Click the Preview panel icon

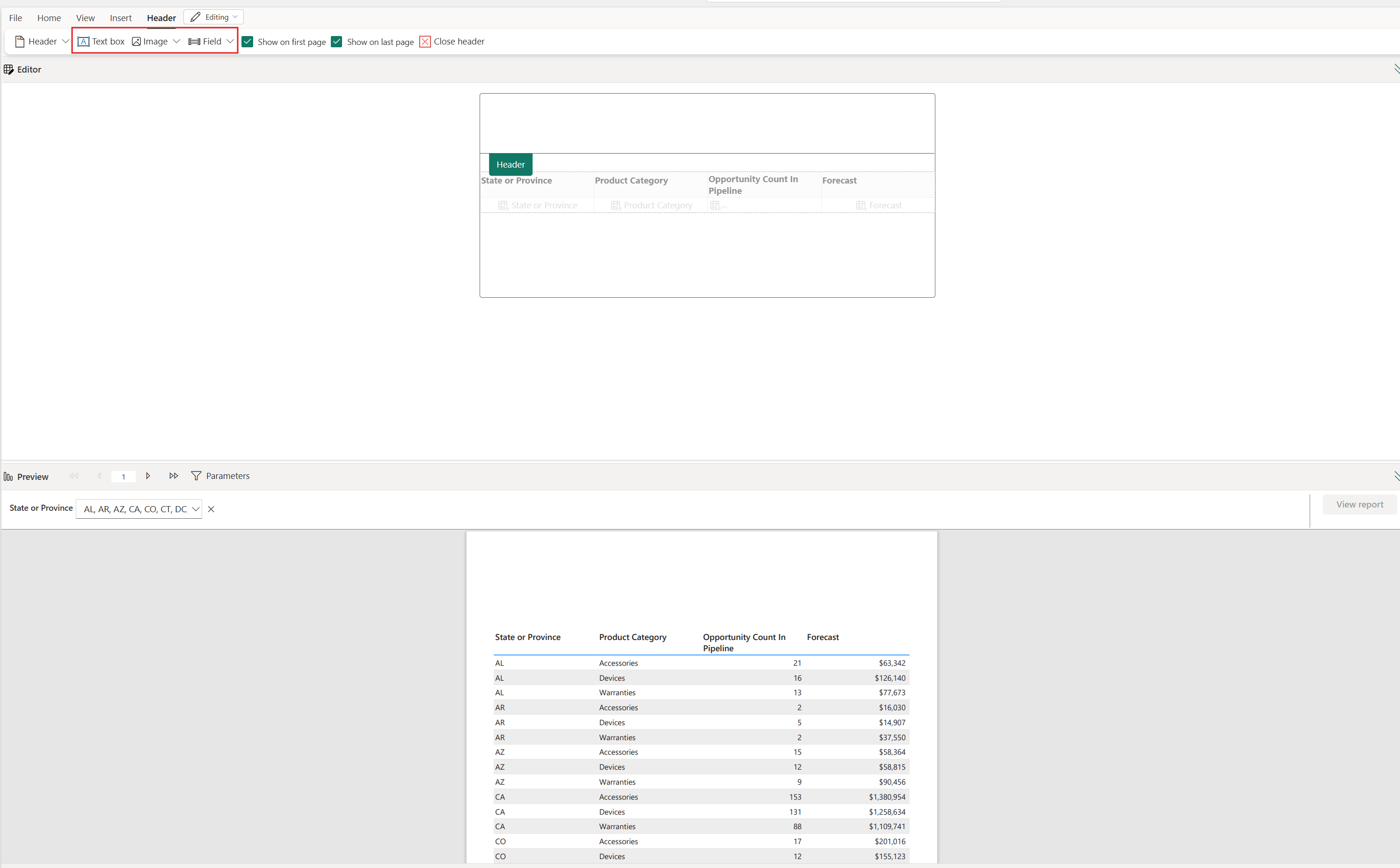point(9,475)
